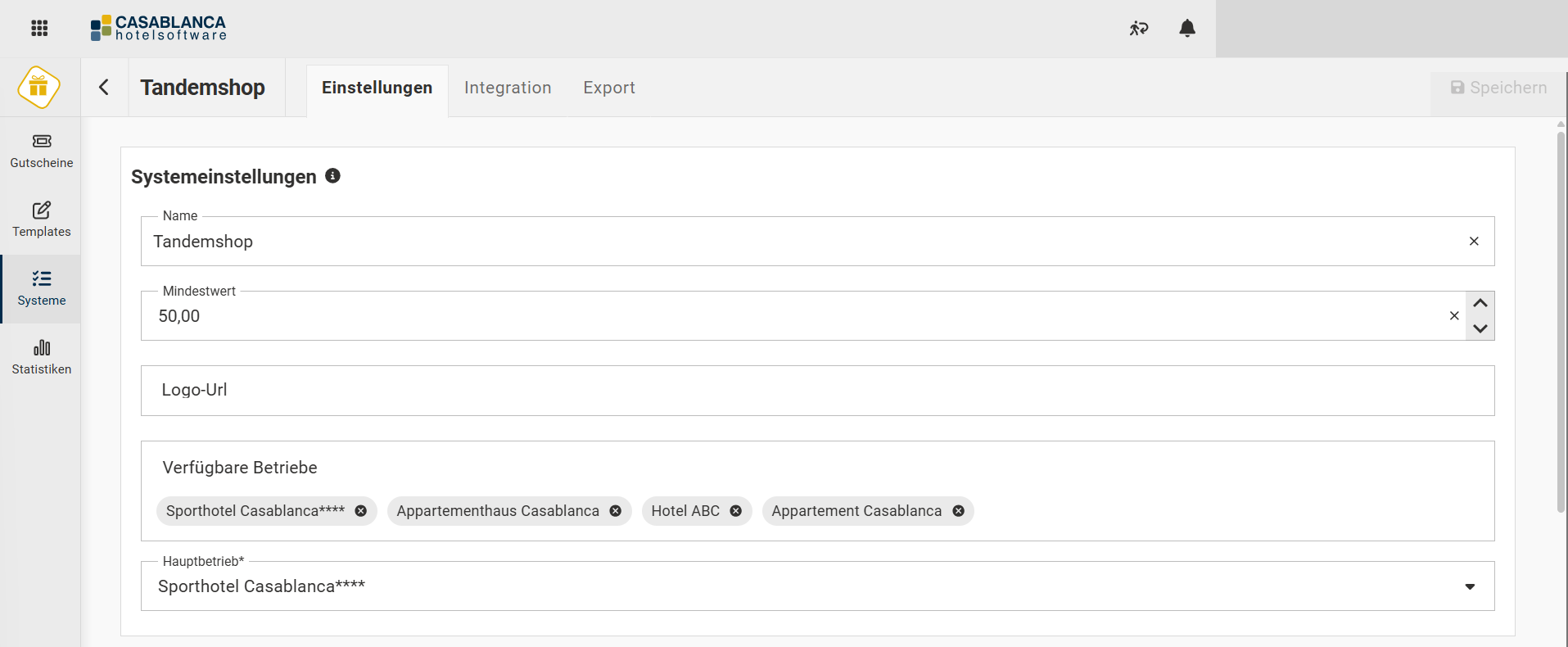The height and width of the screenshot is (647, 1568).
Task: Open Gutscheine in the sidebar
Action: [41, 152]
